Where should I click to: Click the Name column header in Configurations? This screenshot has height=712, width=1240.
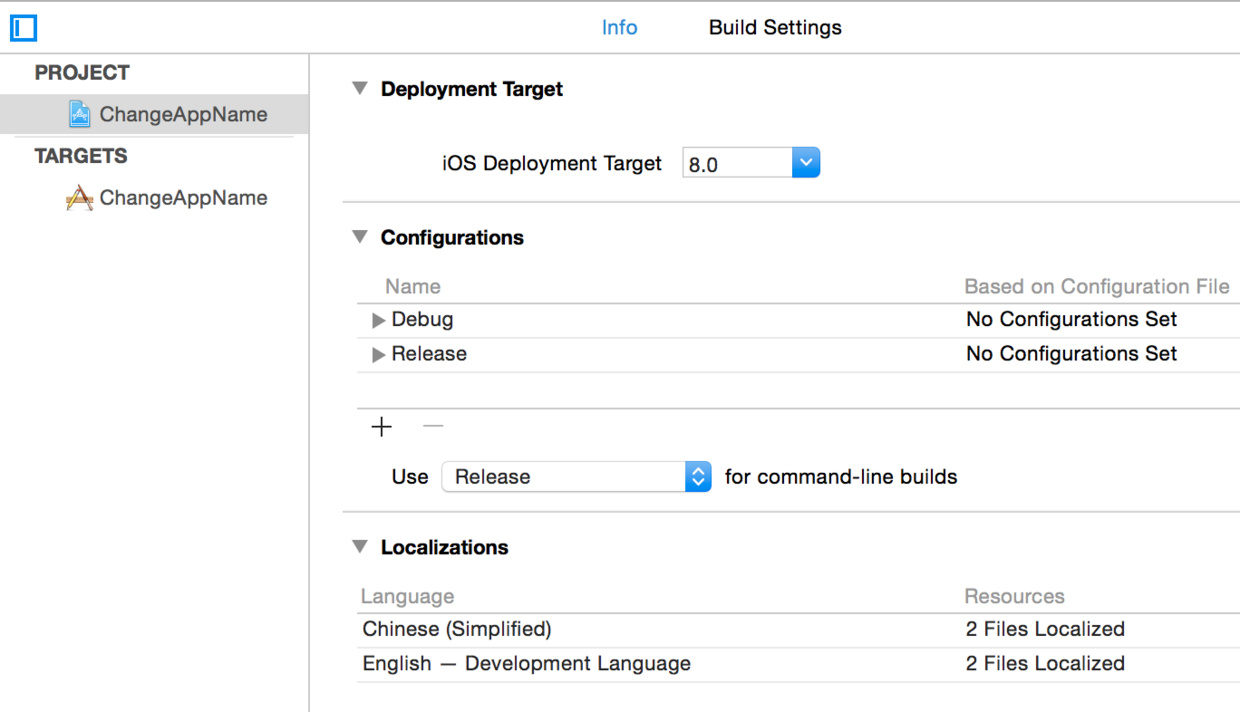tap(413, 287)
